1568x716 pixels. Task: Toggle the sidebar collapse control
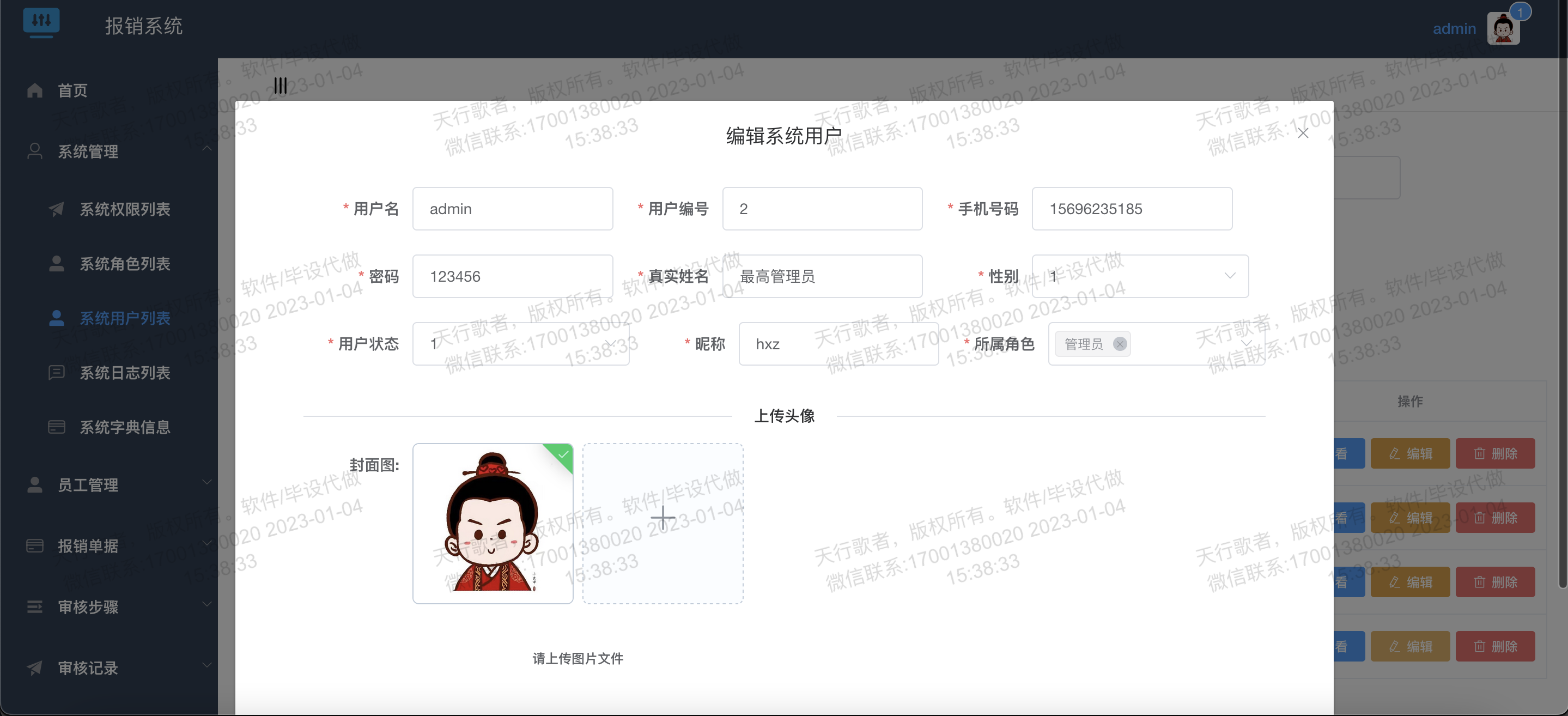pyautogui.click(x=280, y=85)
